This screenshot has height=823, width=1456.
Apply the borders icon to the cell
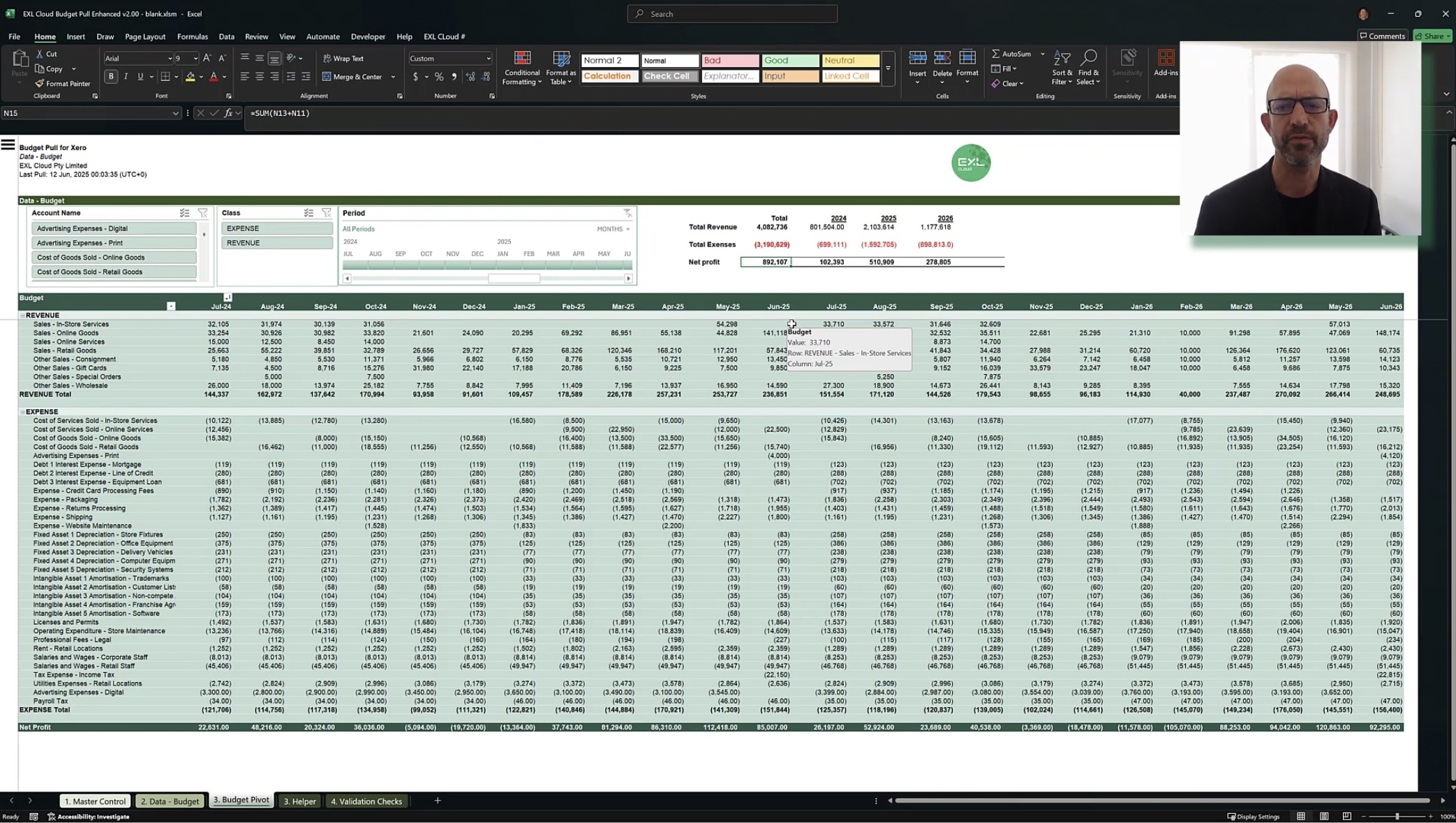[x=165, y=77]
